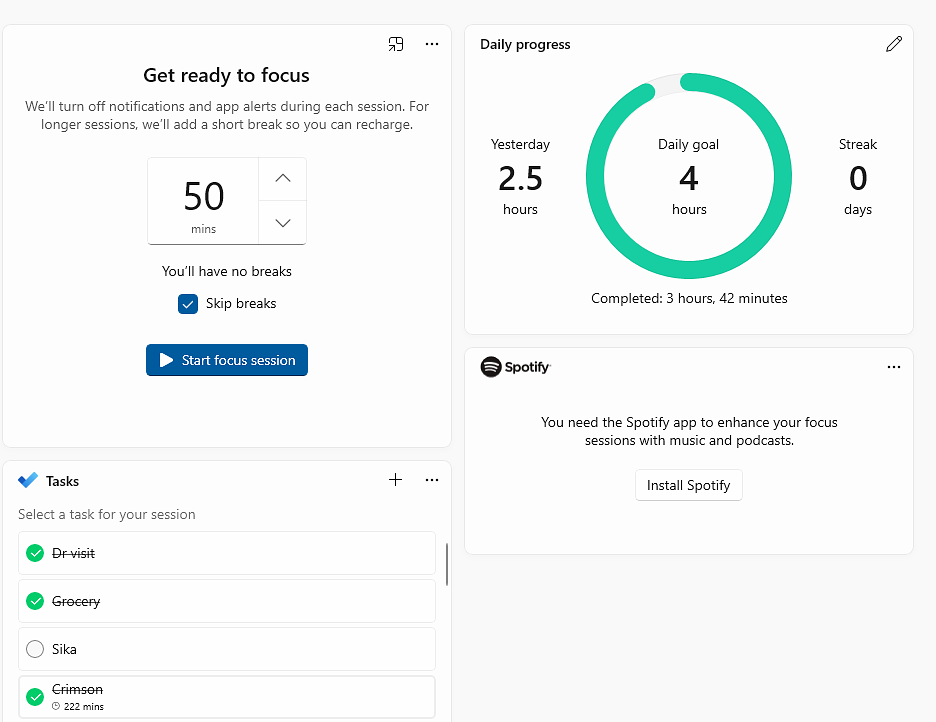Decrease focus time with the down arrow

point(283,223)
